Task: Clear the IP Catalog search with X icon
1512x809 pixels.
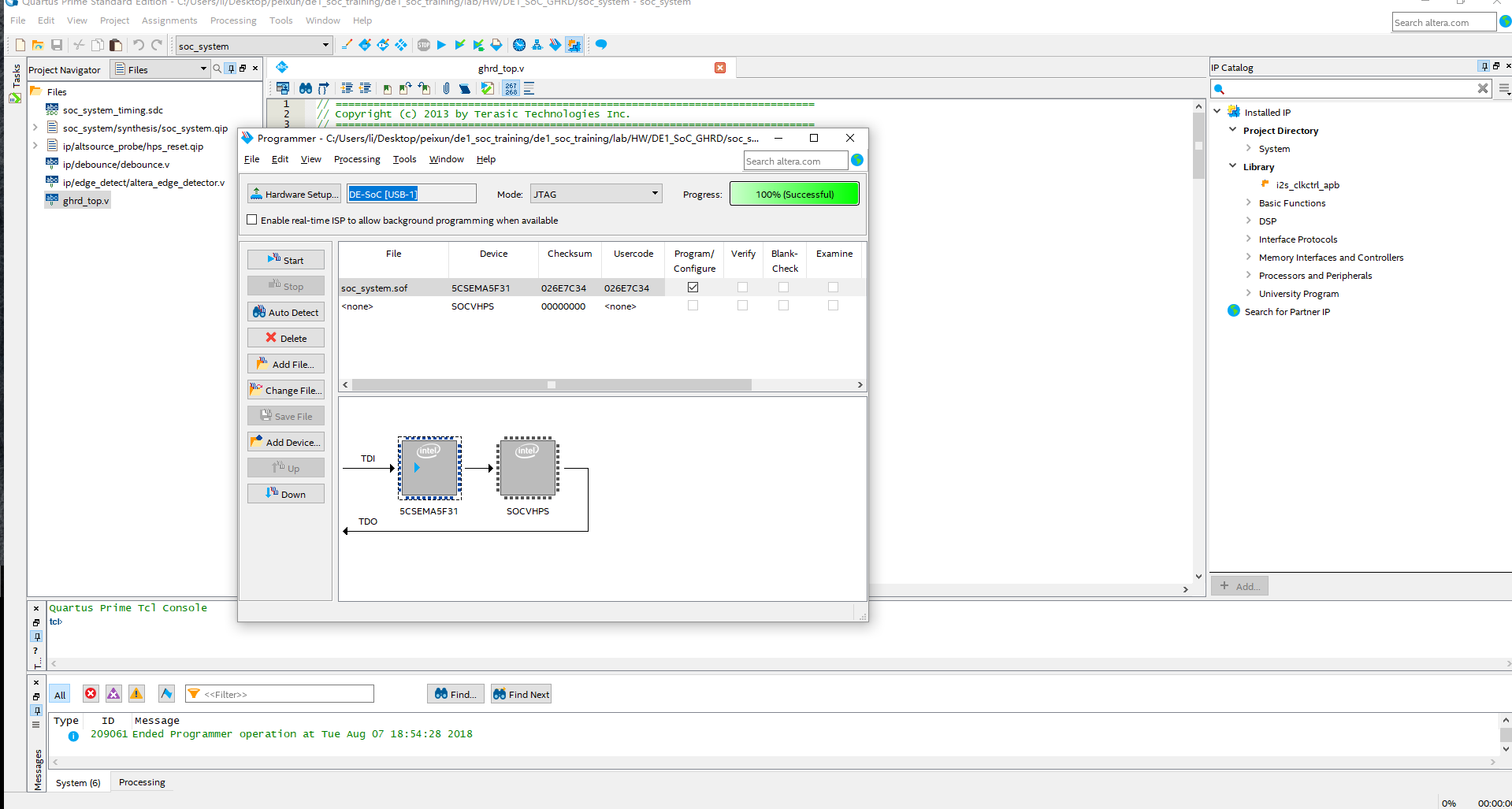Action: click(1483, 88)
